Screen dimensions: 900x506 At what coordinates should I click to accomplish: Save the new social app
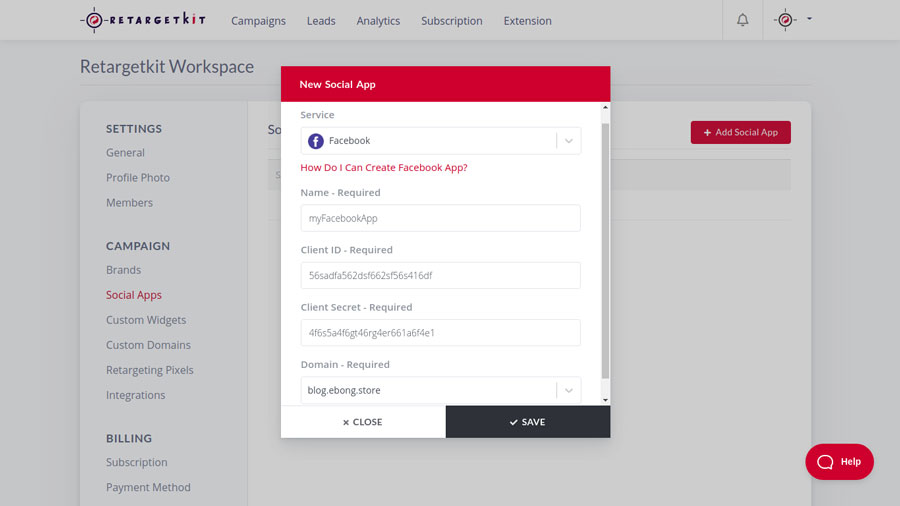(x=527, y=422)
